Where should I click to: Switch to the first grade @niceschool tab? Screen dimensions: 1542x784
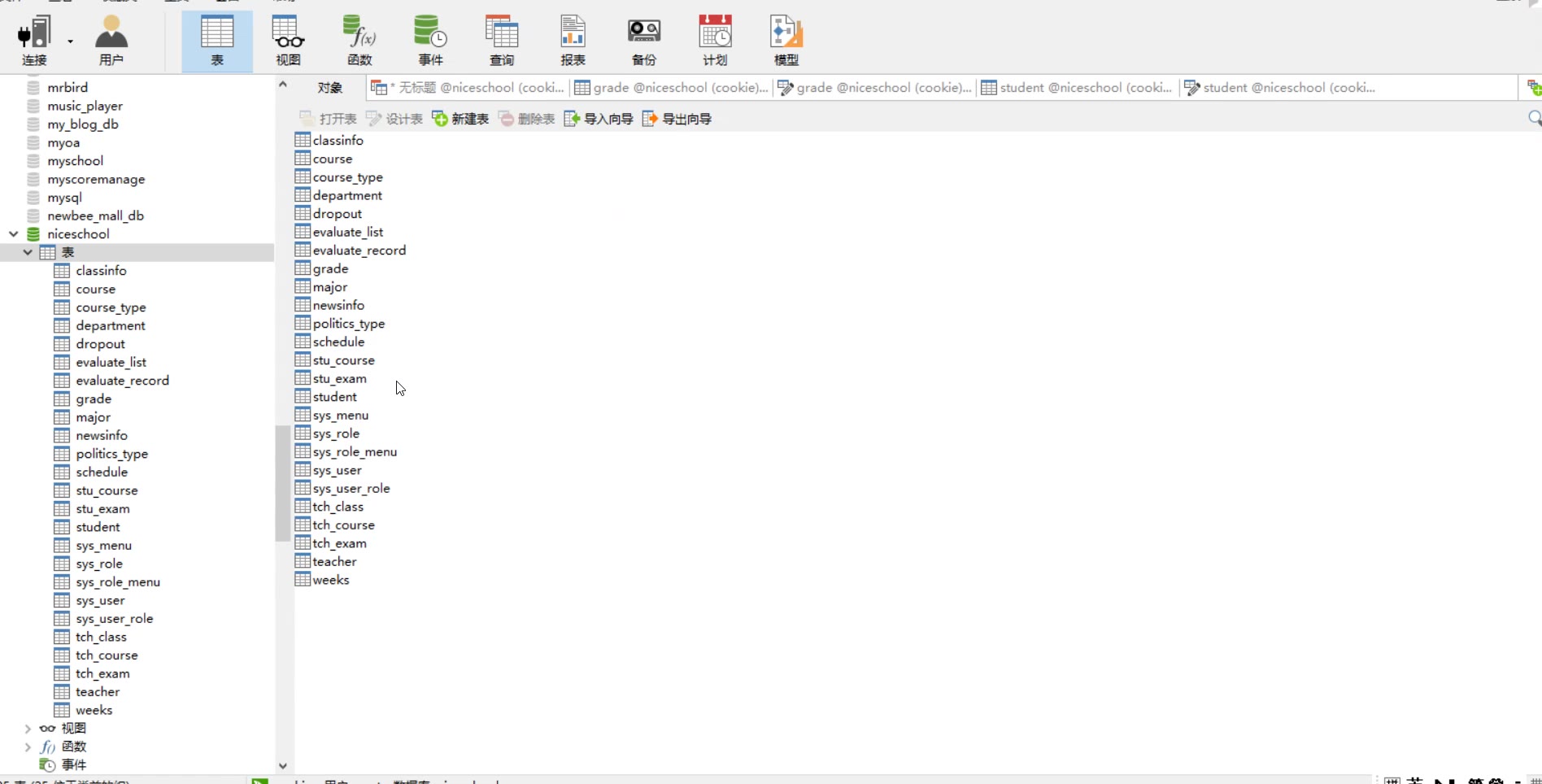(x=671, y=88)
